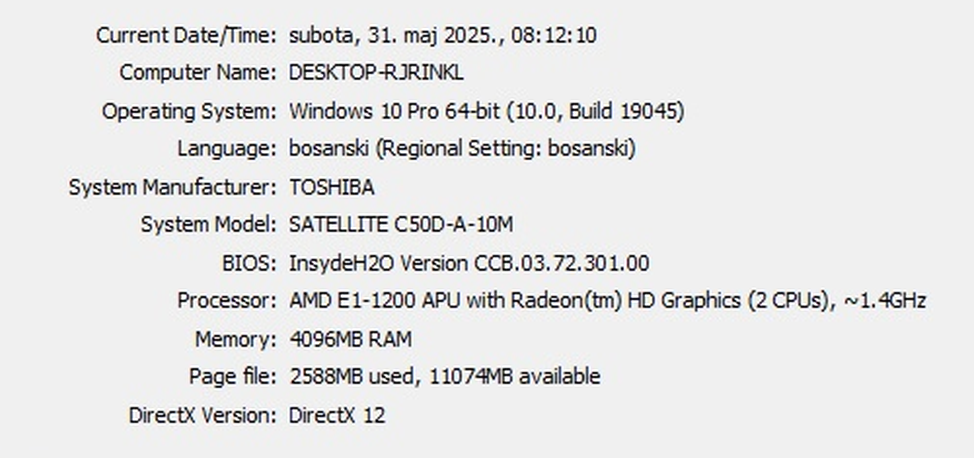Screen dimensions: 974x458
Task: Click the Current Date/Time label
Action: [x=186, y=35]
